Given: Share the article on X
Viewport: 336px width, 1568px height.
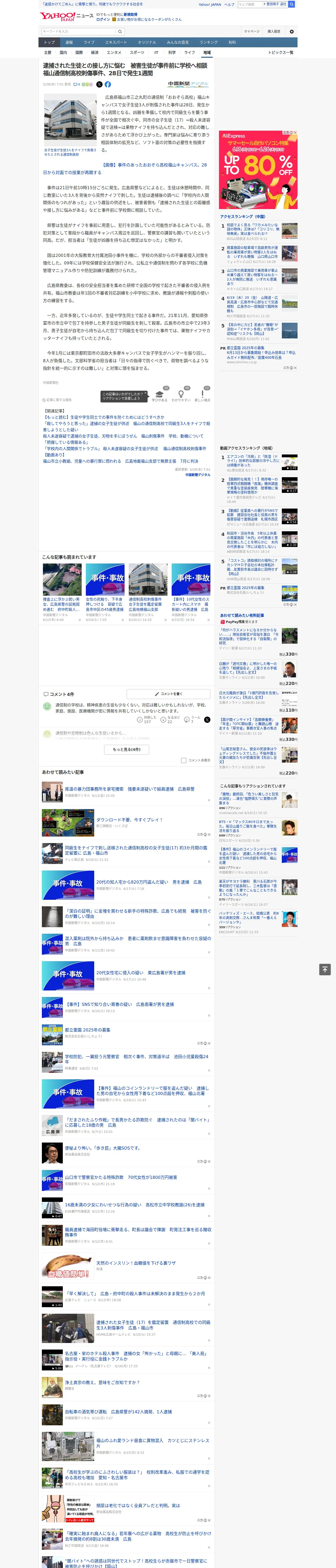Looking at the screenshot, I should pyautogui.click(x=99, y=85).
